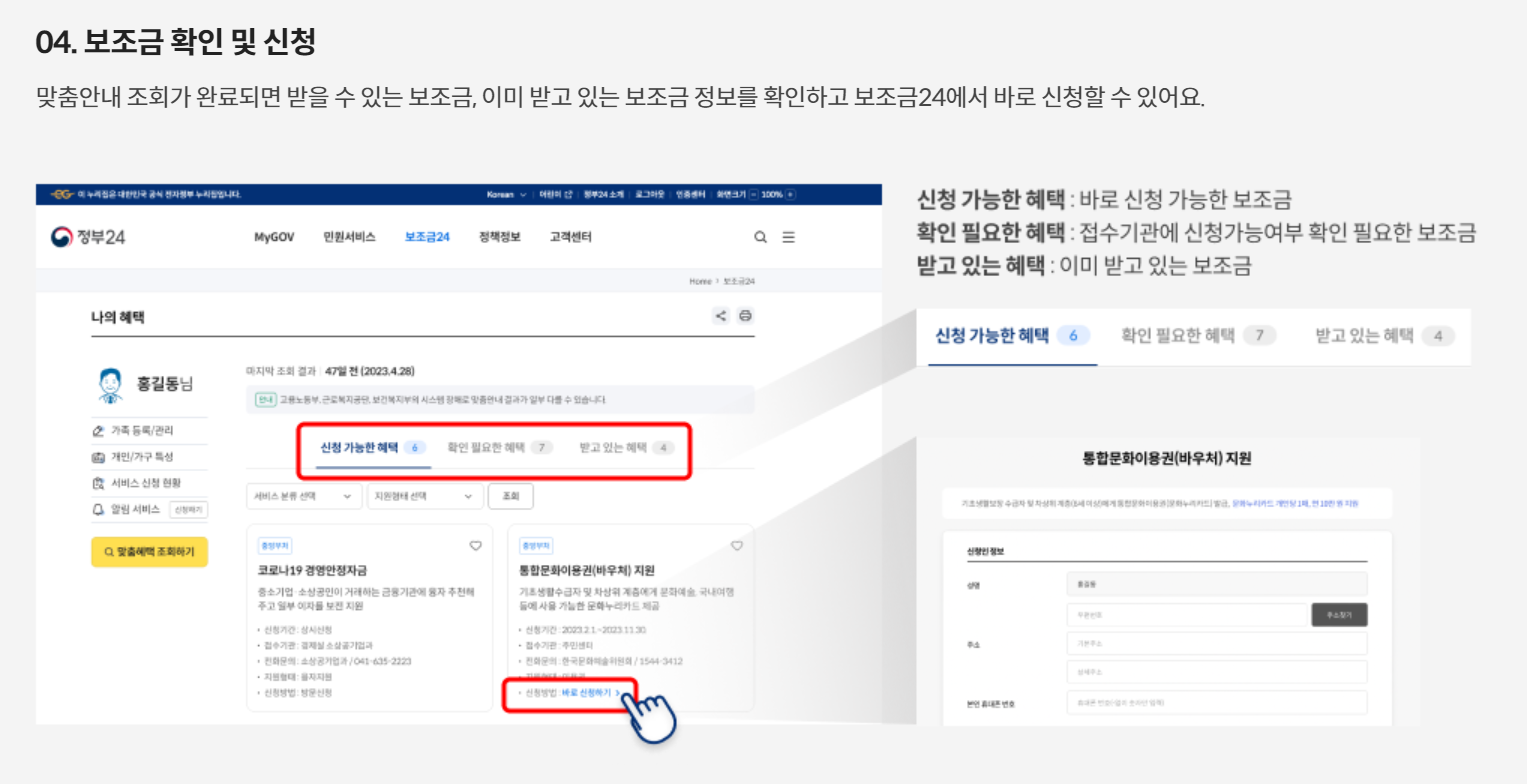Image resolution: width=1527 pixels, height=784 pixels.
Task: Click the 본인 휴대폰 번호 input field
Action: (1217, 703)
